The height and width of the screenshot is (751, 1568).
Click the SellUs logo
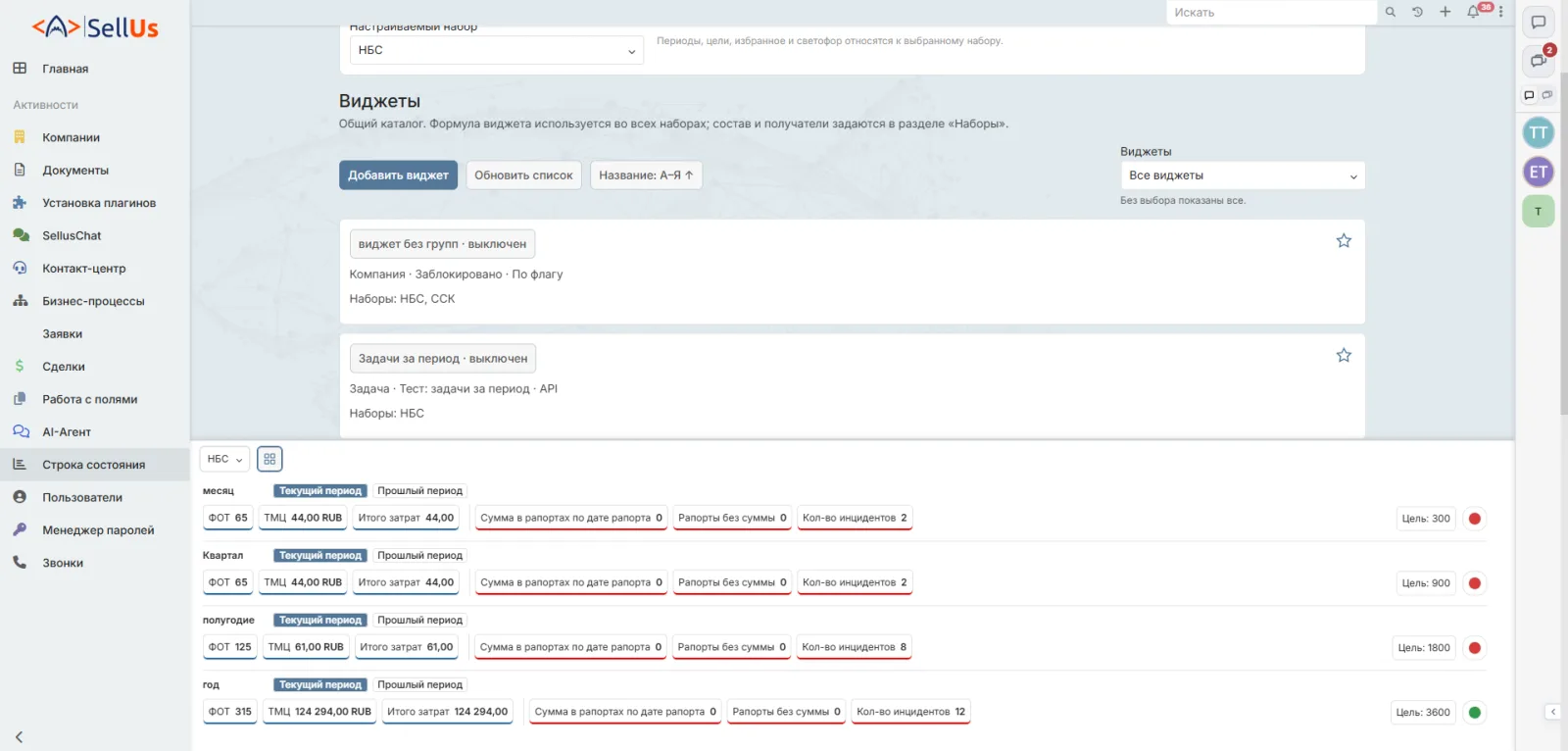coord(95,27)
